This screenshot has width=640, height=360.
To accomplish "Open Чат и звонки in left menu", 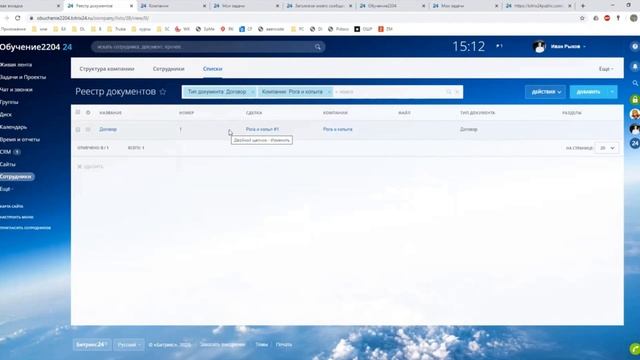I will coord(16,89).
